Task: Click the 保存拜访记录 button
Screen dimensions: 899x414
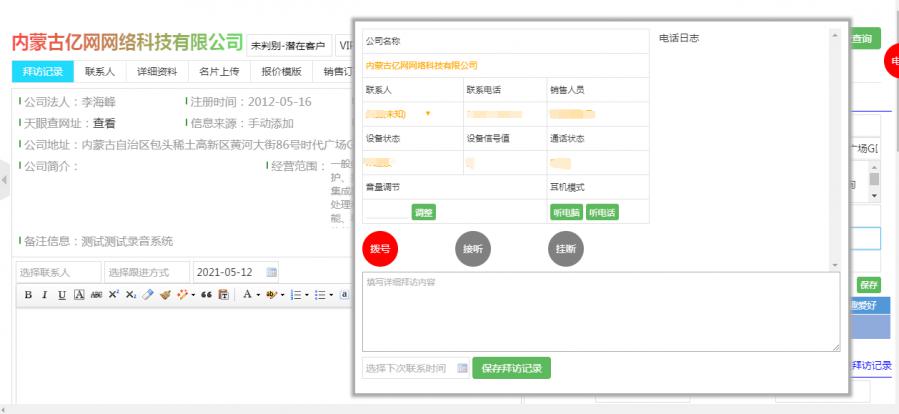Action: click(511, 368)
